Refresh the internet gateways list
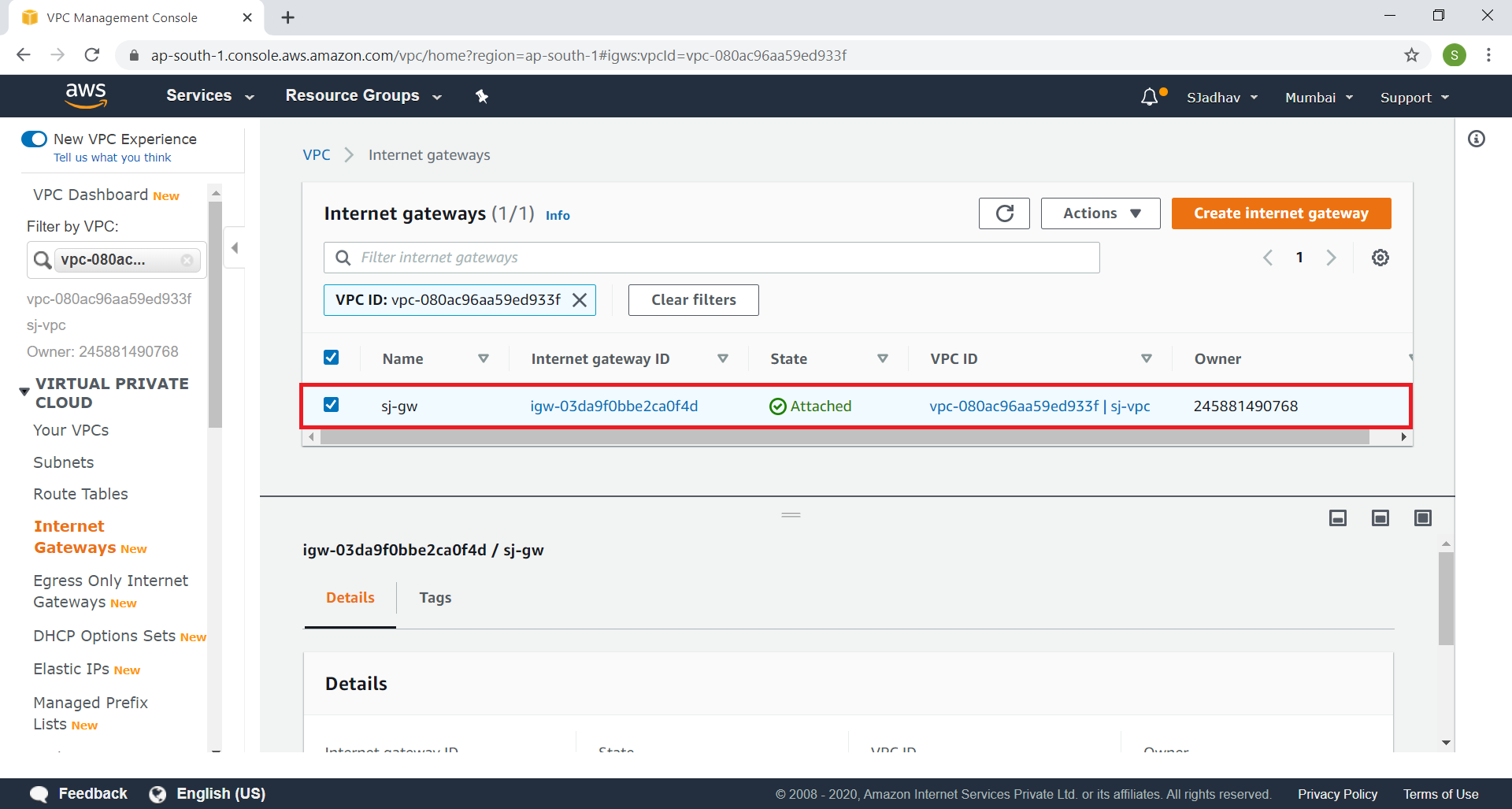 1004,213
